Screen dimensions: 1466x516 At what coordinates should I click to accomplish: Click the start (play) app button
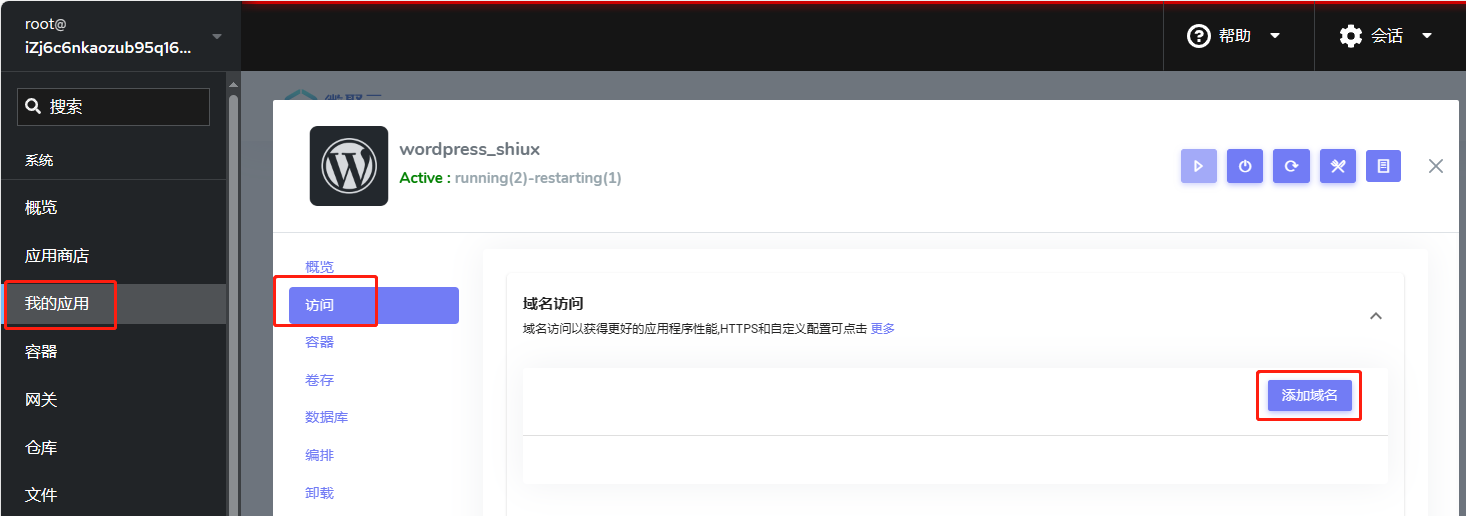tap(1199, 167)
